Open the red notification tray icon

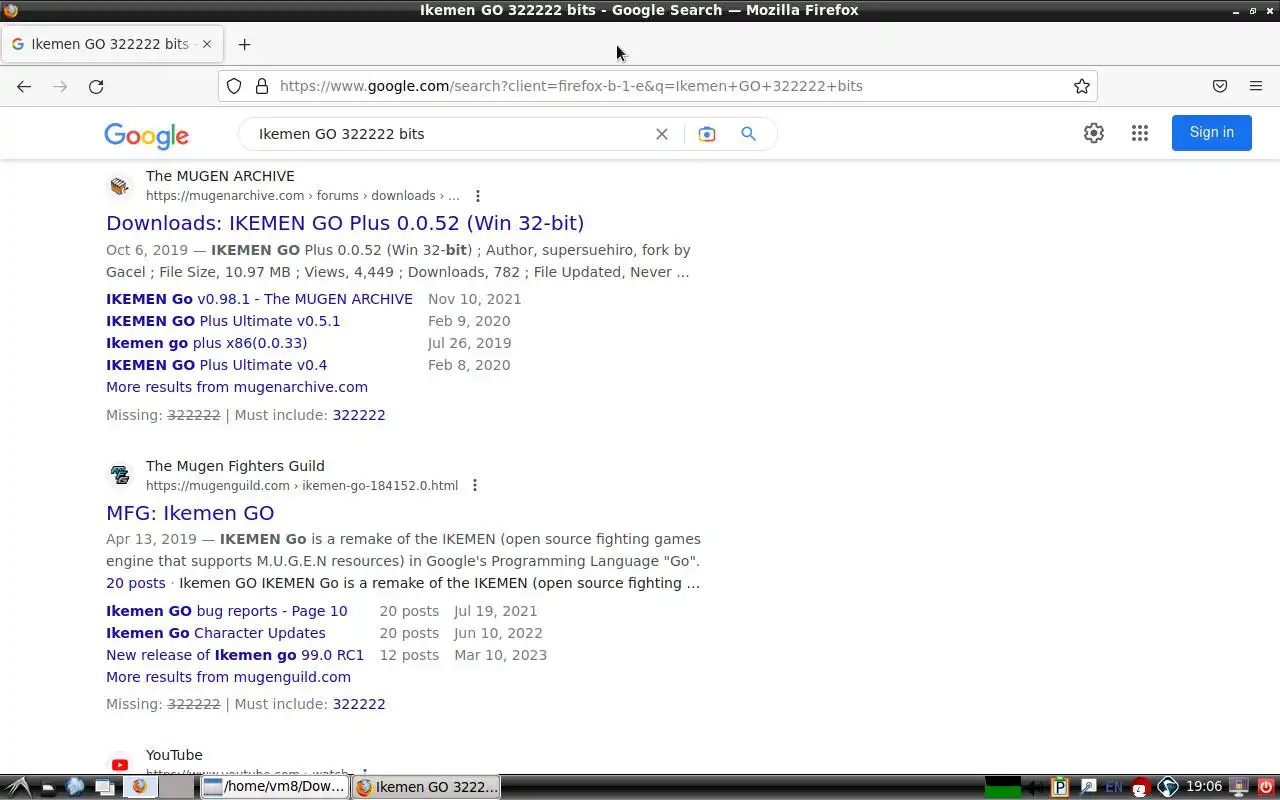(x=1140, y=787)
